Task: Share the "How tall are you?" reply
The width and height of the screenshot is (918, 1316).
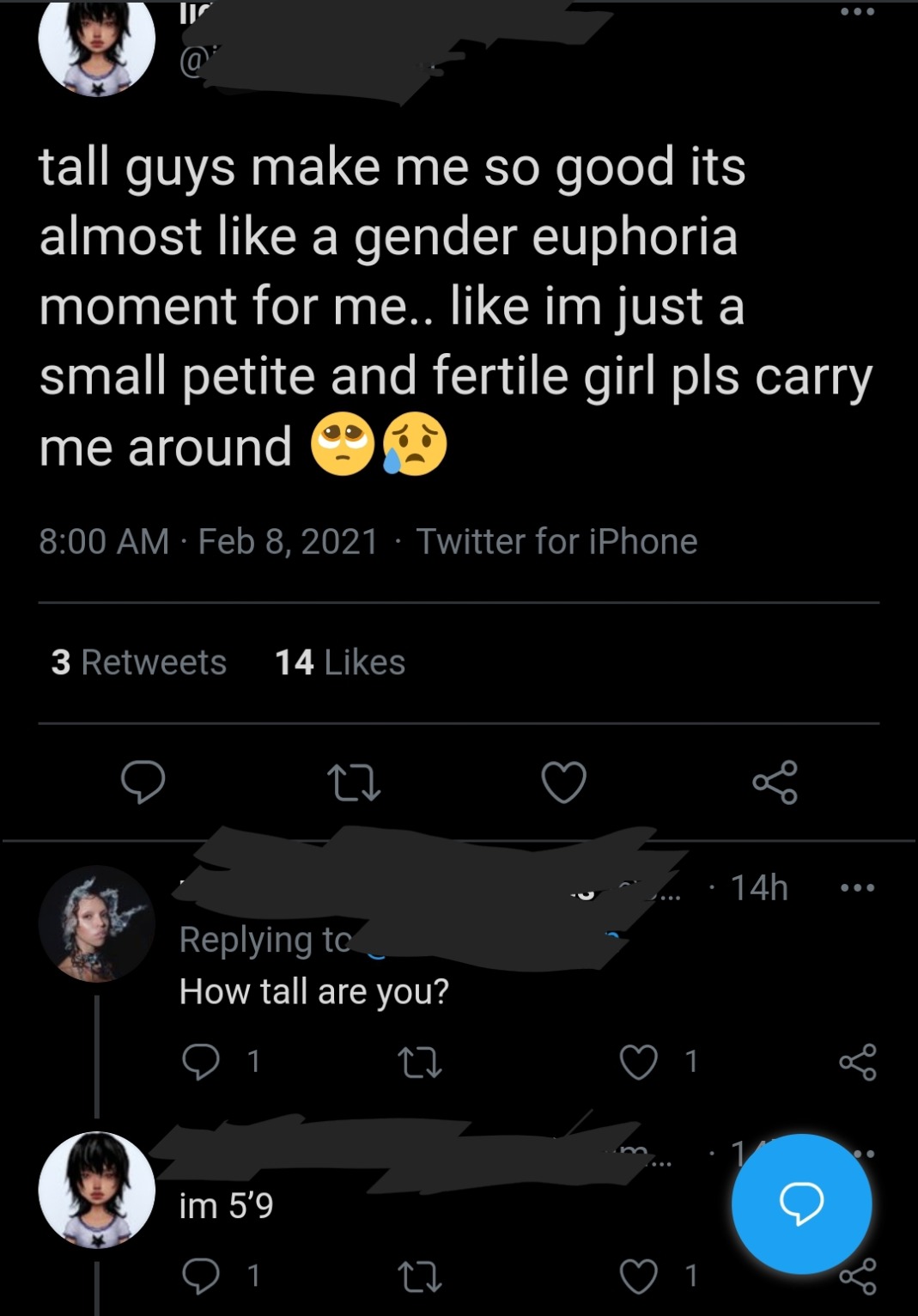Action: coord(858,1063)
